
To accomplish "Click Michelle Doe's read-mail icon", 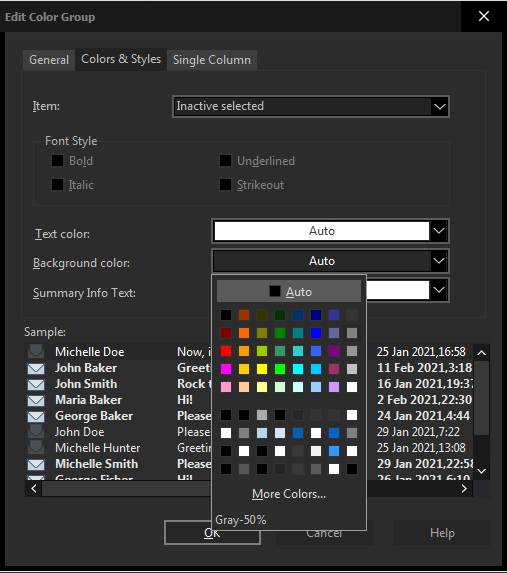I will [x=36, y=352].
